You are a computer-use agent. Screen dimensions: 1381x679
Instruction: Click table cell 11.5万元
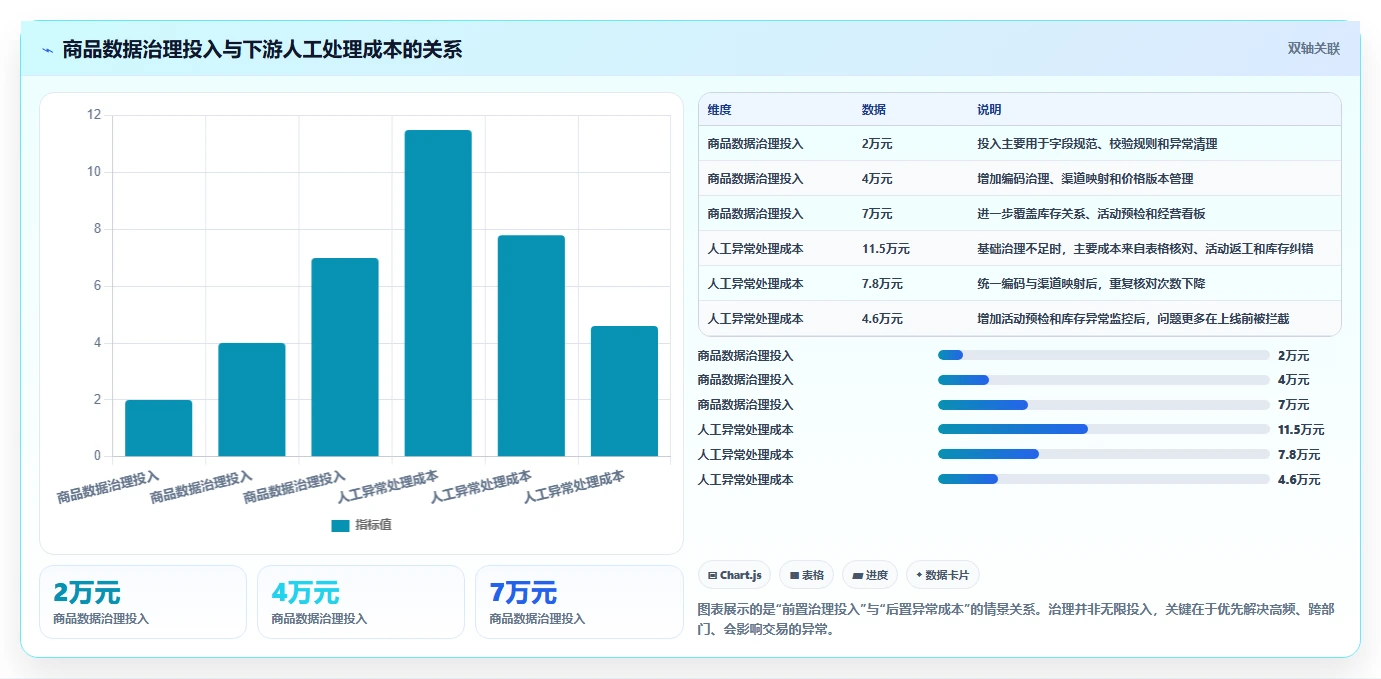[x=885, y=249]
